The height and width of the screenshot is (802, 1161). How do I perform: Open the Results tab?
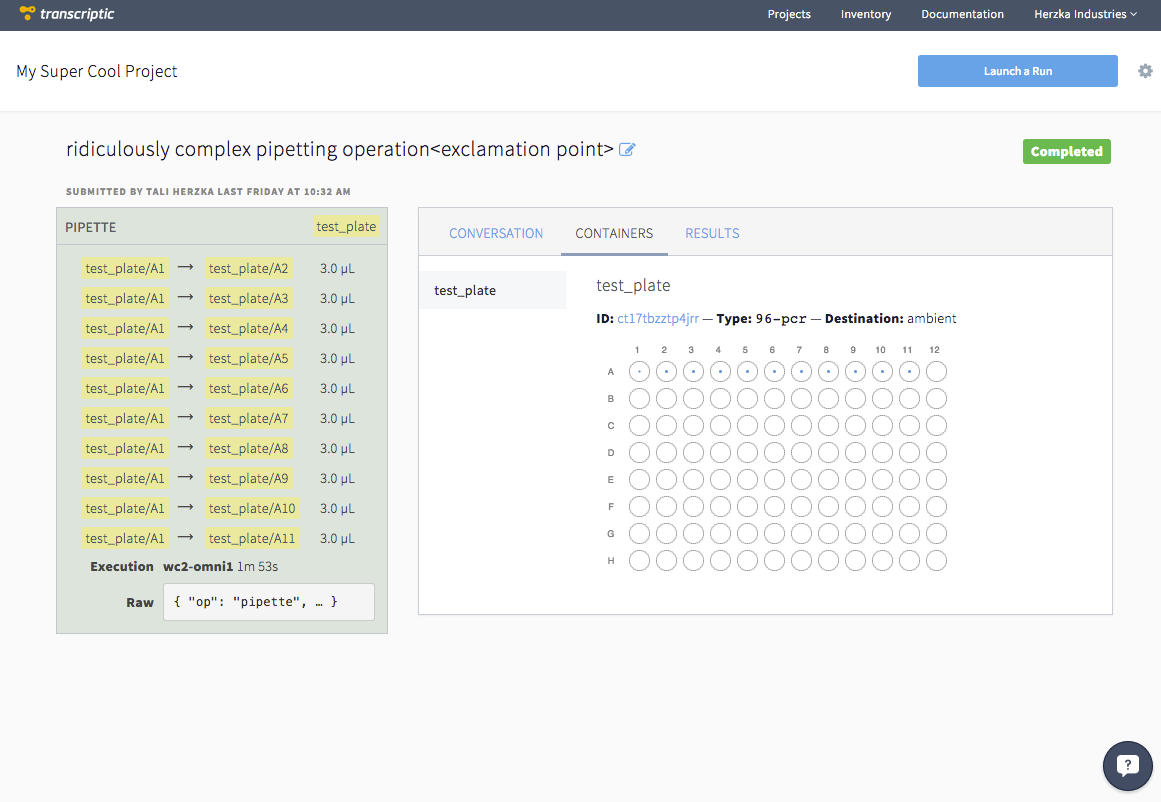(x=712, y=233)
